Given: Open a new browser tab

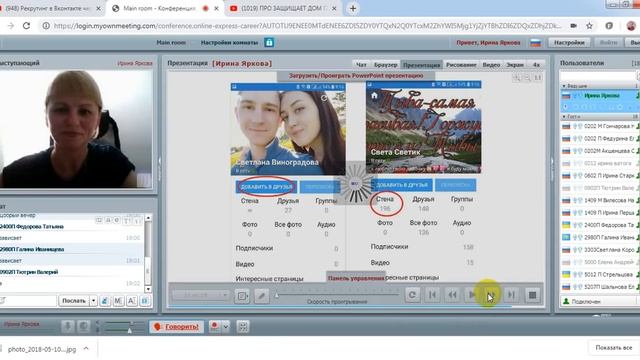Looking at the screenshot, I should click(x=353, y=8).
